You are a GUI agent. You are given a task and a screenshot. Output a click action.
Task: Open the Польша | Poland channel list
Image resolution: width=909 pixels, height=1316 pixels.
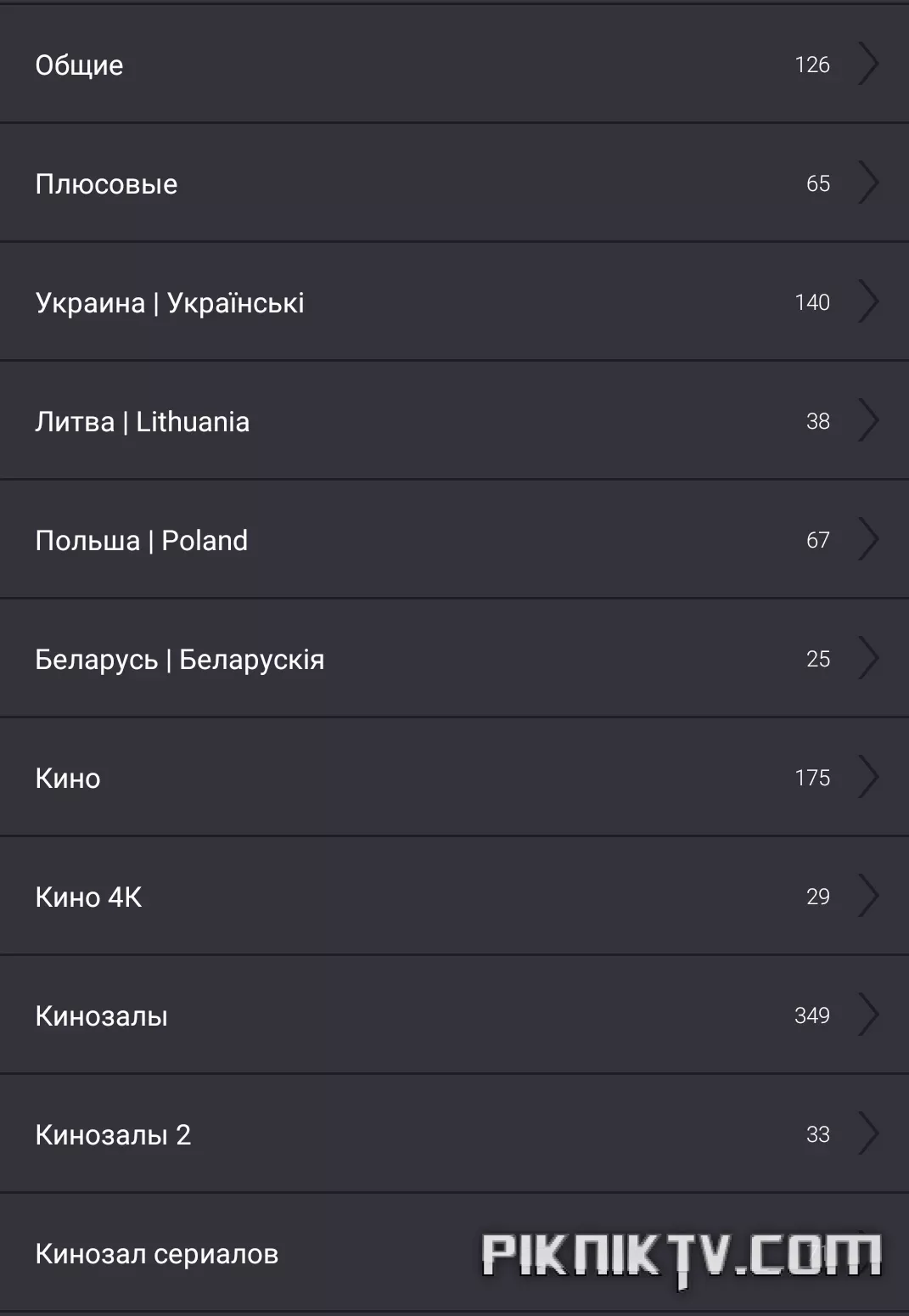(x=454, y=540)
